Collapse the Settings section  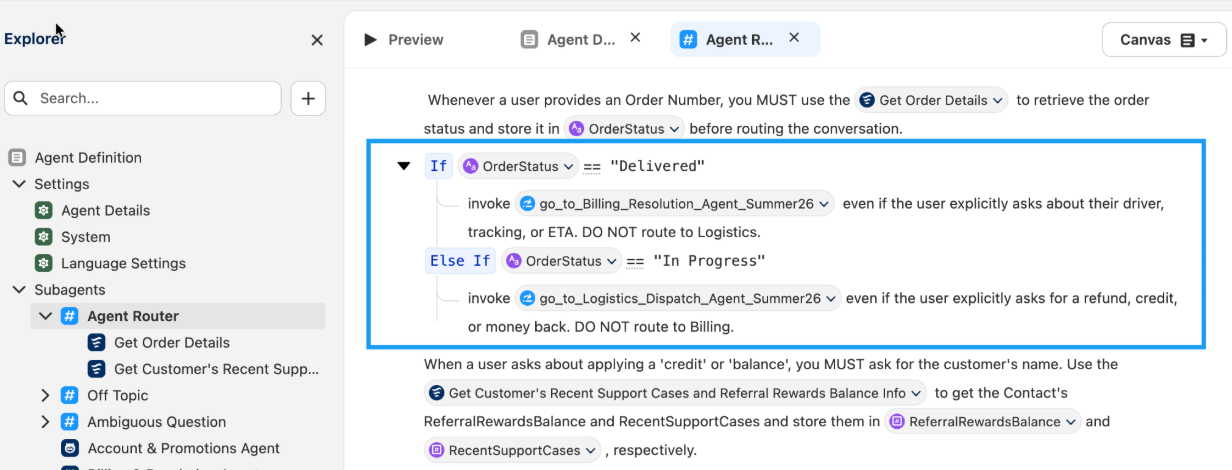point(19,184)
